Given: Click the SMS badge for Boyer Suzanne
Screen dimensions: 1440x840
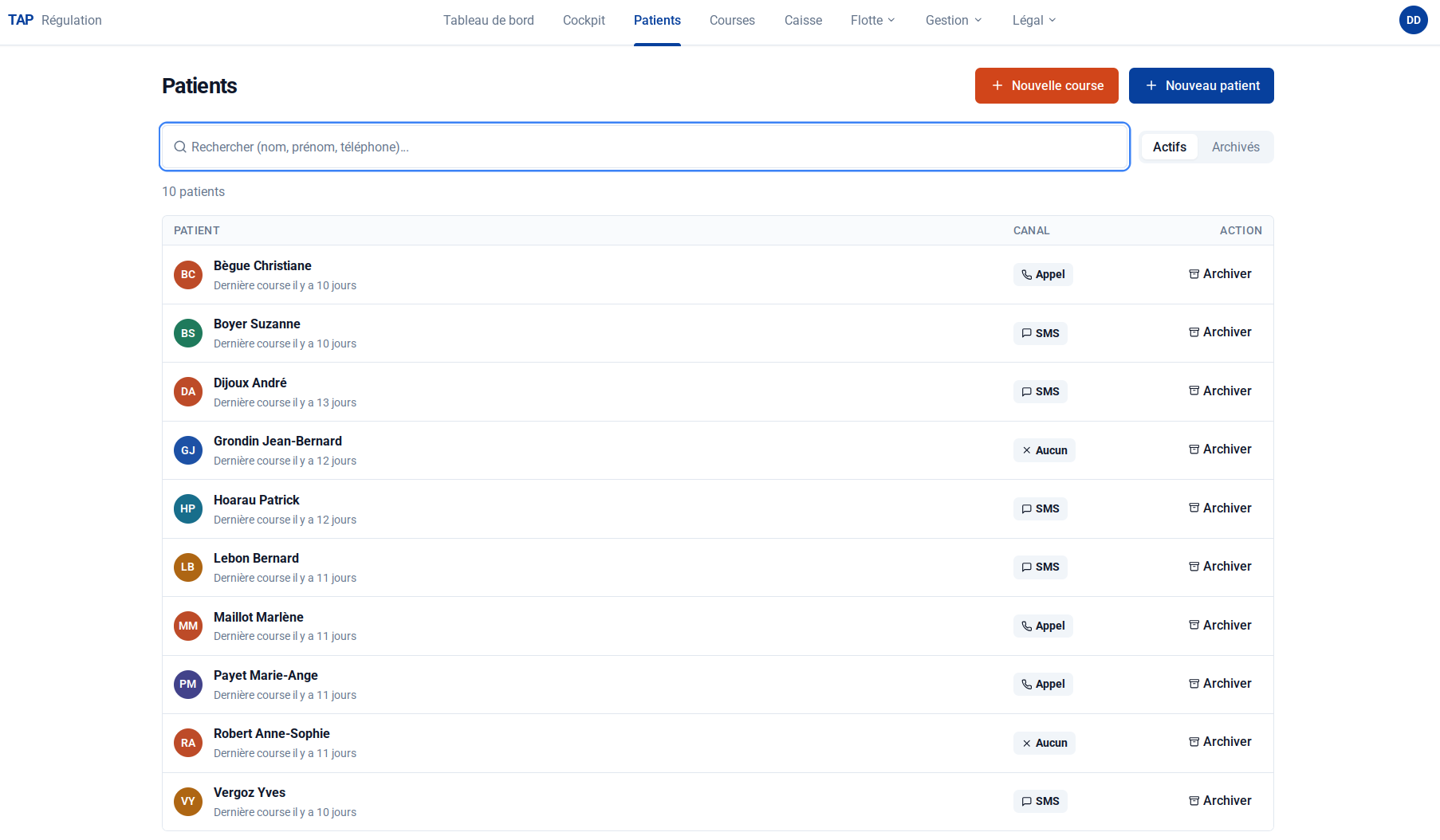Looking at the screenshot, I should (x=1041, y=333).
